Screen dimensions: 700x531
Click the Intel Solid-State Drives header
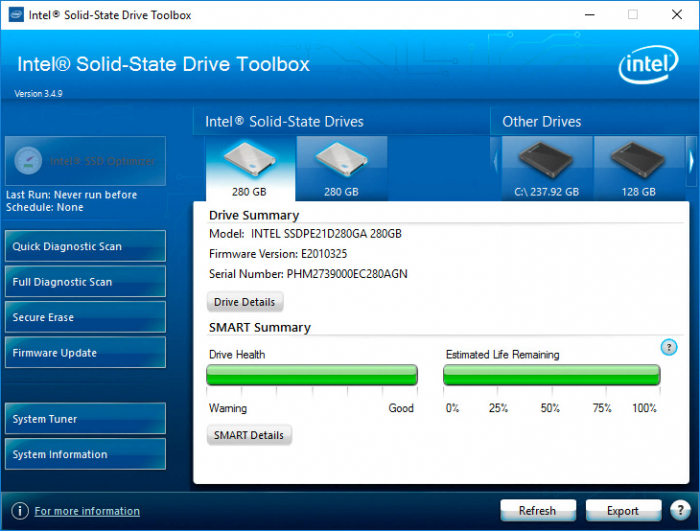click(284, 121)
